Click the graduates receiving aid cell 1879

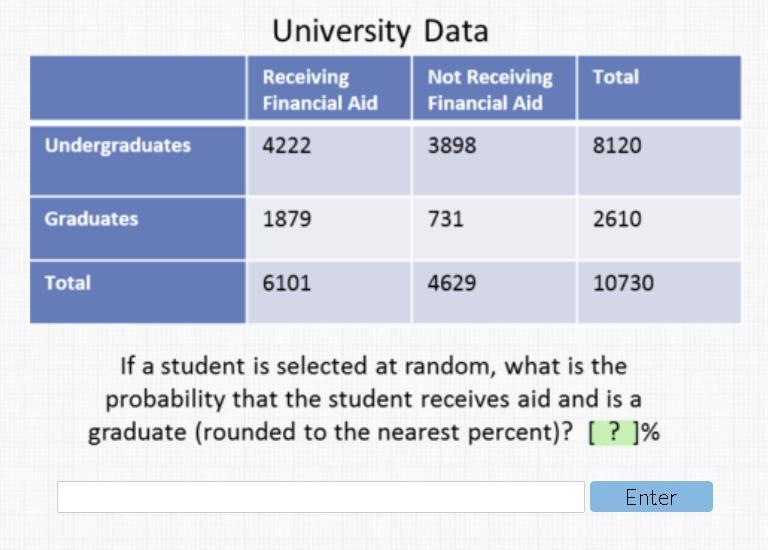click(287, 219)
